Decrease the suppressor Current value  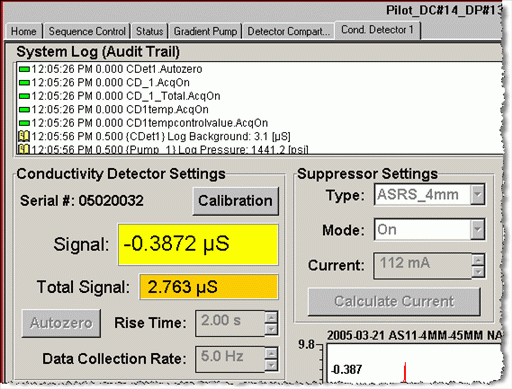[478, 272]
